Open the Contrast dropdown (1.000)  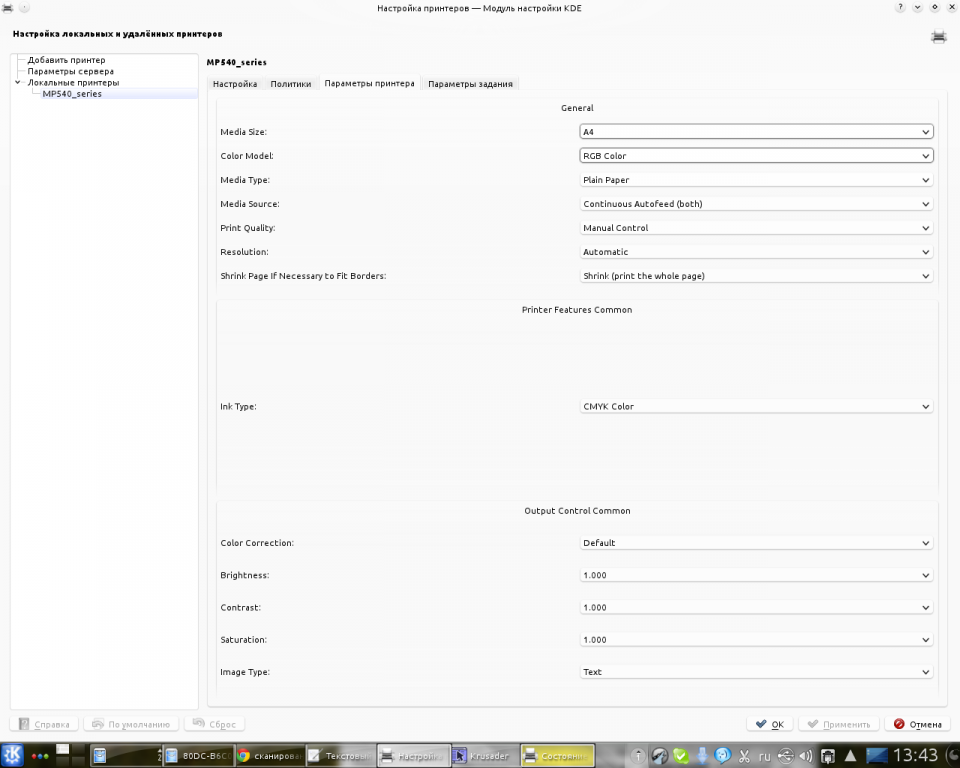coord(756,608)
